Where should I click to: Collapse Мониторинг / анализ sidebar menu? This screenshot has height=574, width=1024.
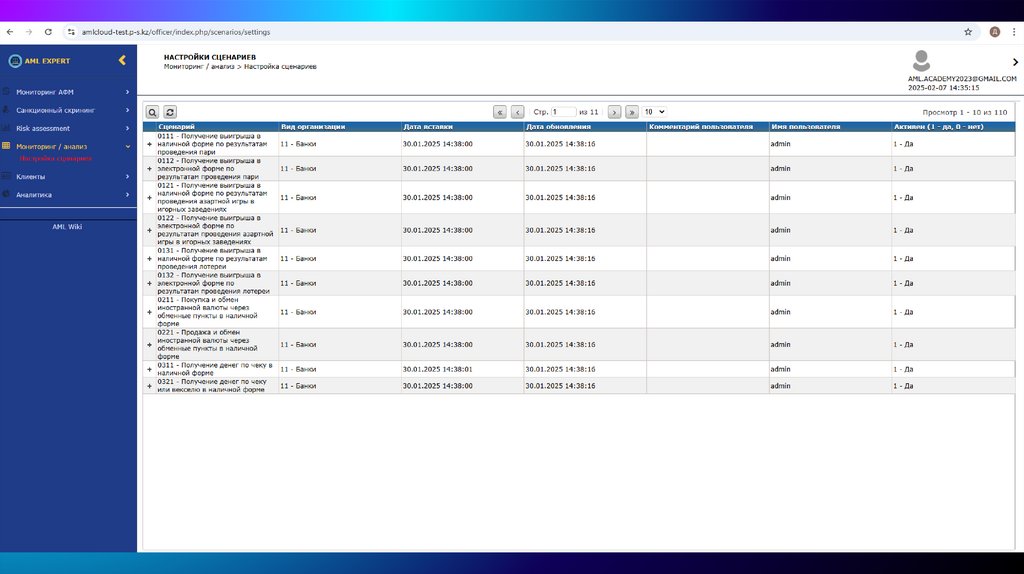[68, 147]
